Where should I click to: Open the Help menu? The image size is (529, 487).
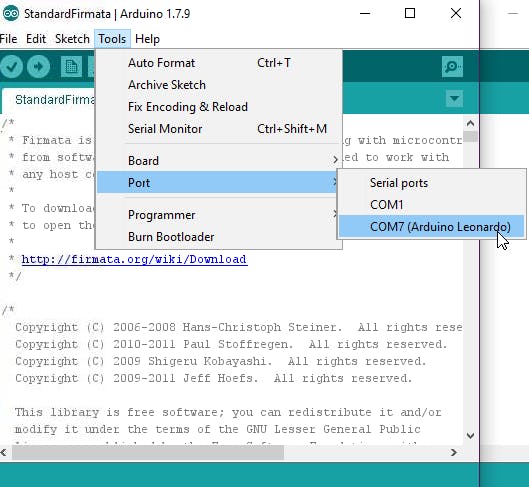click(x=147, y=39)
